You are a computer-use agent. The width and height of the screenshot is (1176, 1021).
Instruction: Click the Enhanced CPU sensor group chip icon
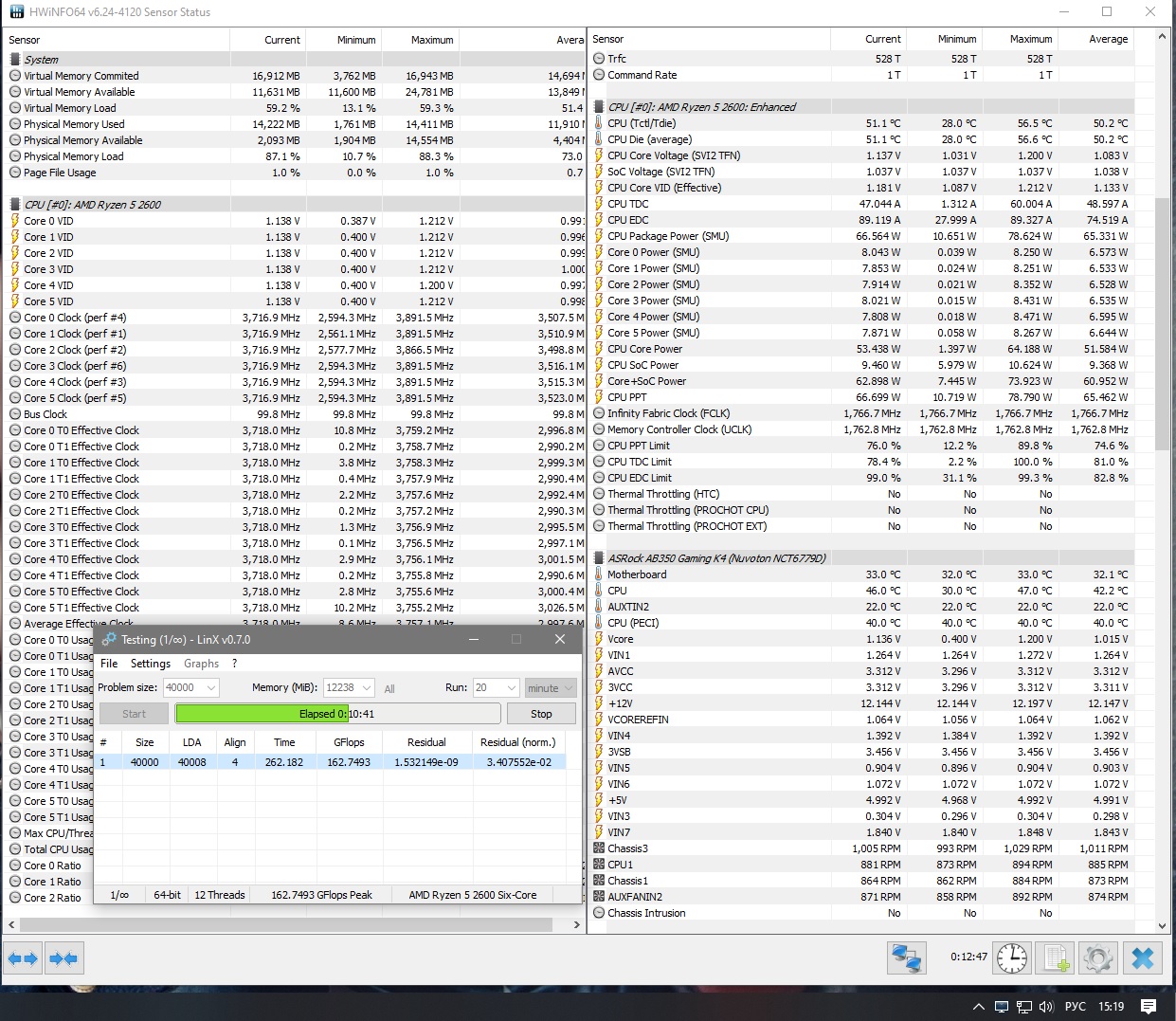(599, 107)
